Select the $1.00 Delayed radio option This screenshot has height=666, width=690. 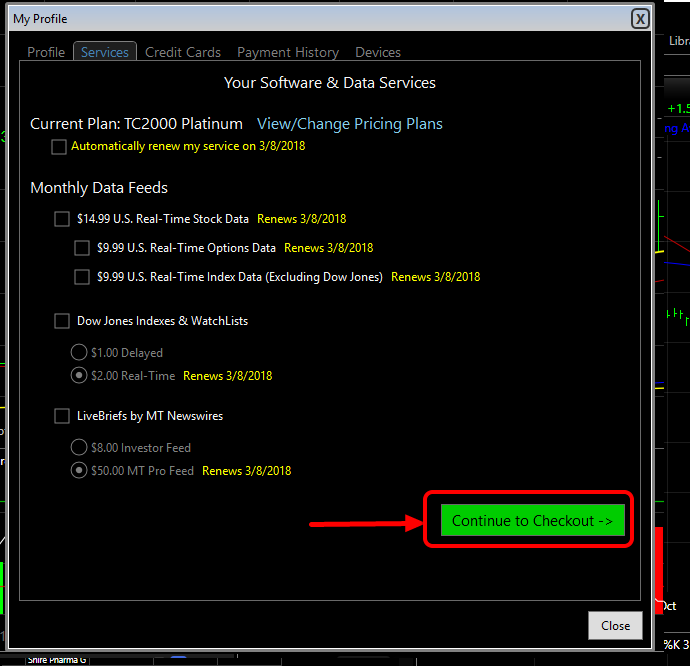click(79, 352)
